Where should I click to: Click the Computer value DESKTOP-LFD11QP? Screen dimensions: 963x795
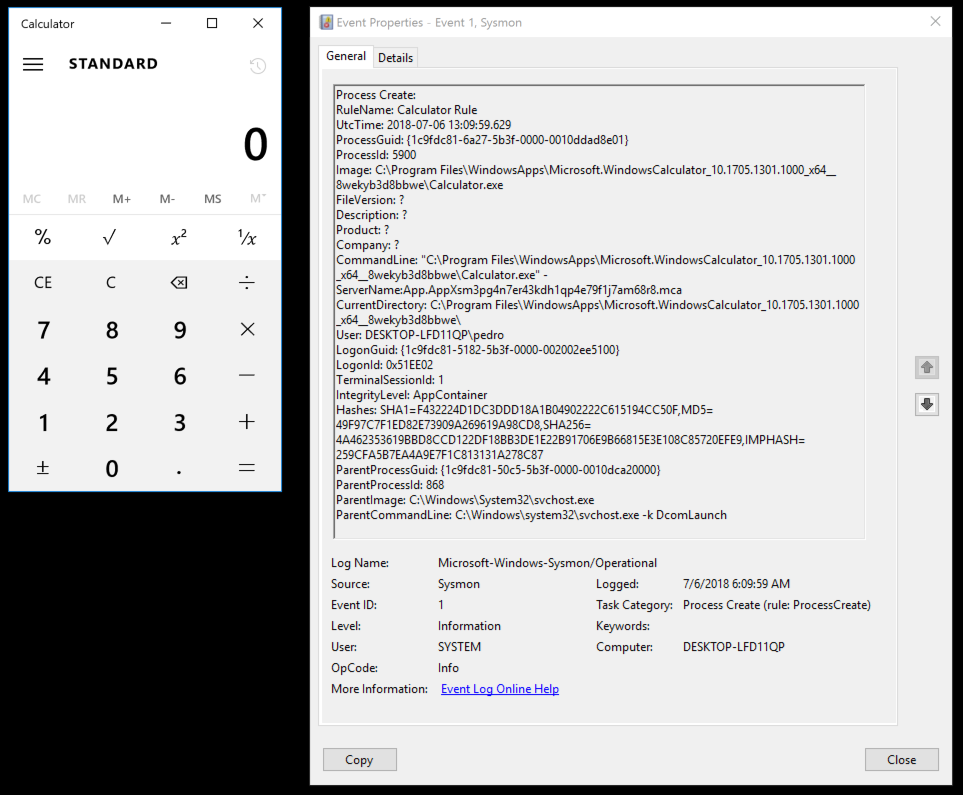734,646
